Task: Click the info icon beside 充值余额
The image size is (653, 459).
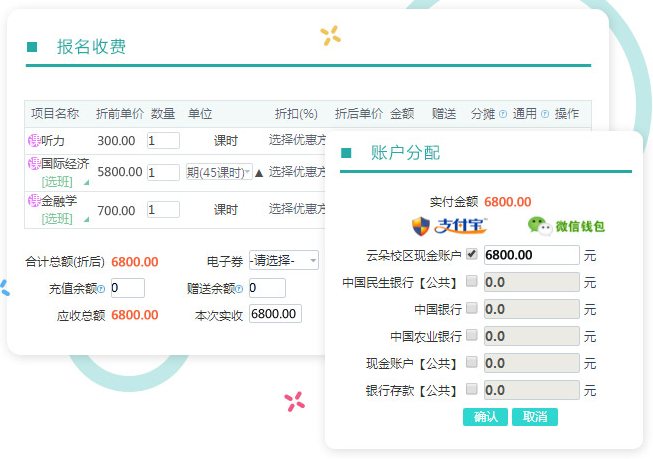Action: tap(101, 289)
